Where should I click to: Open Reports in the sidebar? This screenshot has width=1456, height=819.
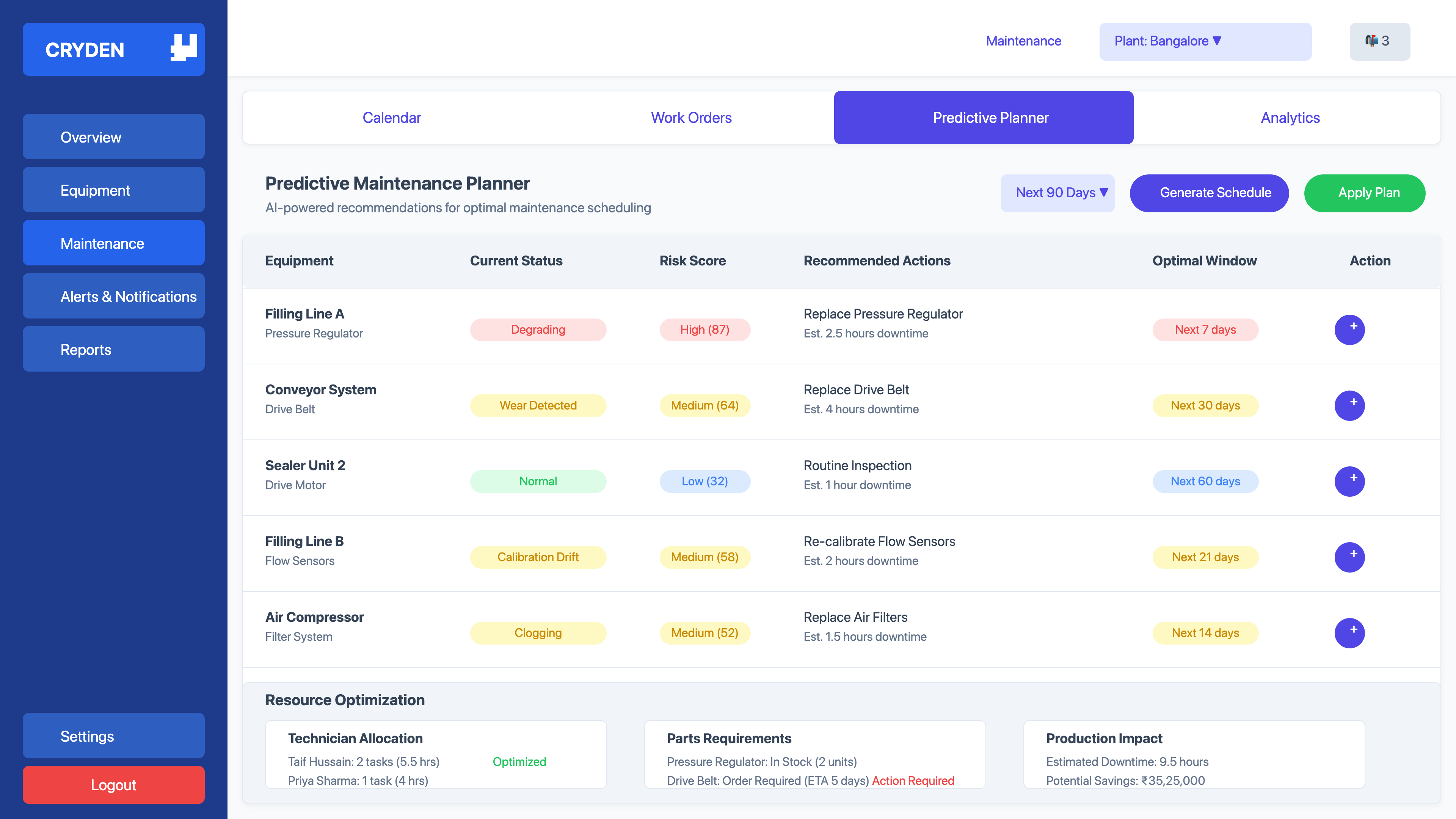point(114,349)
